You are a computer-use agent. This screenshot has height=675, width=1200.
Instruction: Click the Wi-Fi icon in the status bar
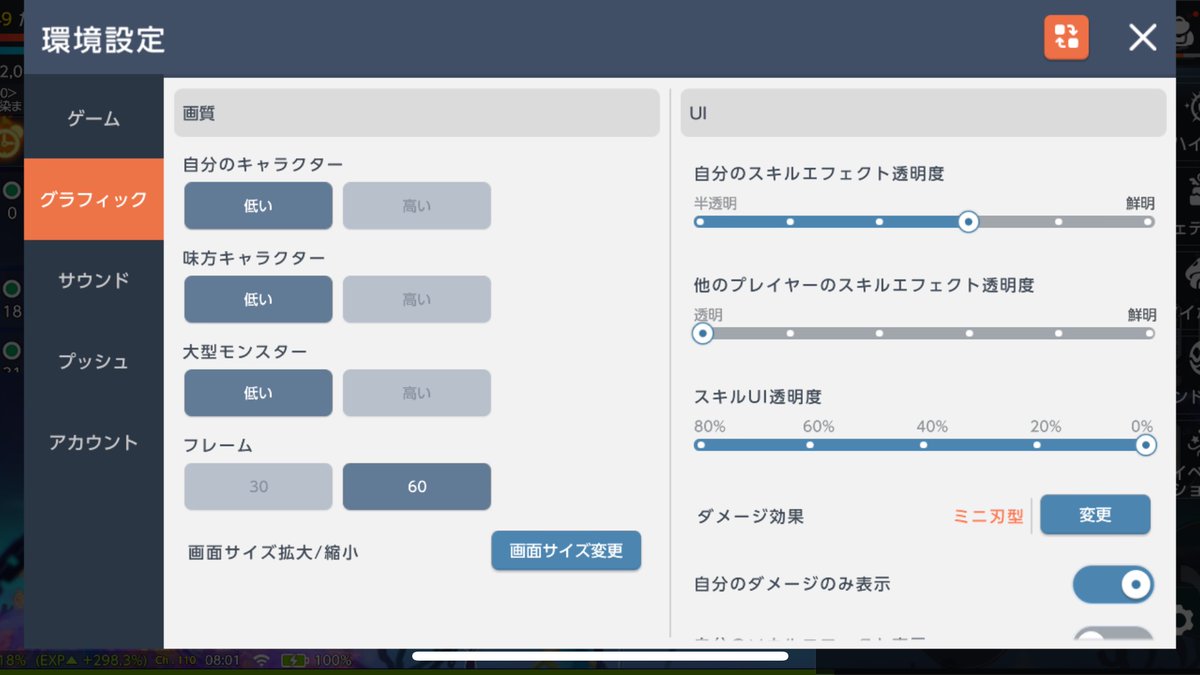coord(262,659)
